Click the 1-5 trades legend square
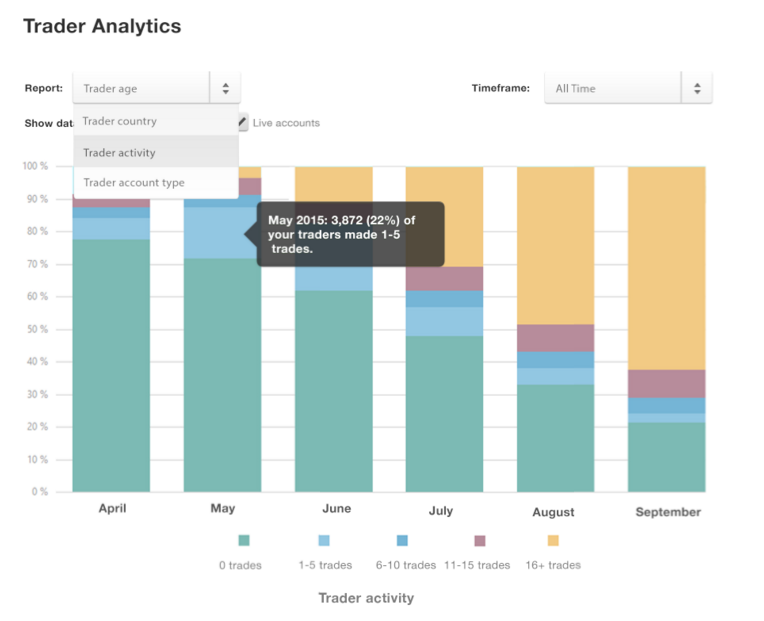 (x=324, y=541)
